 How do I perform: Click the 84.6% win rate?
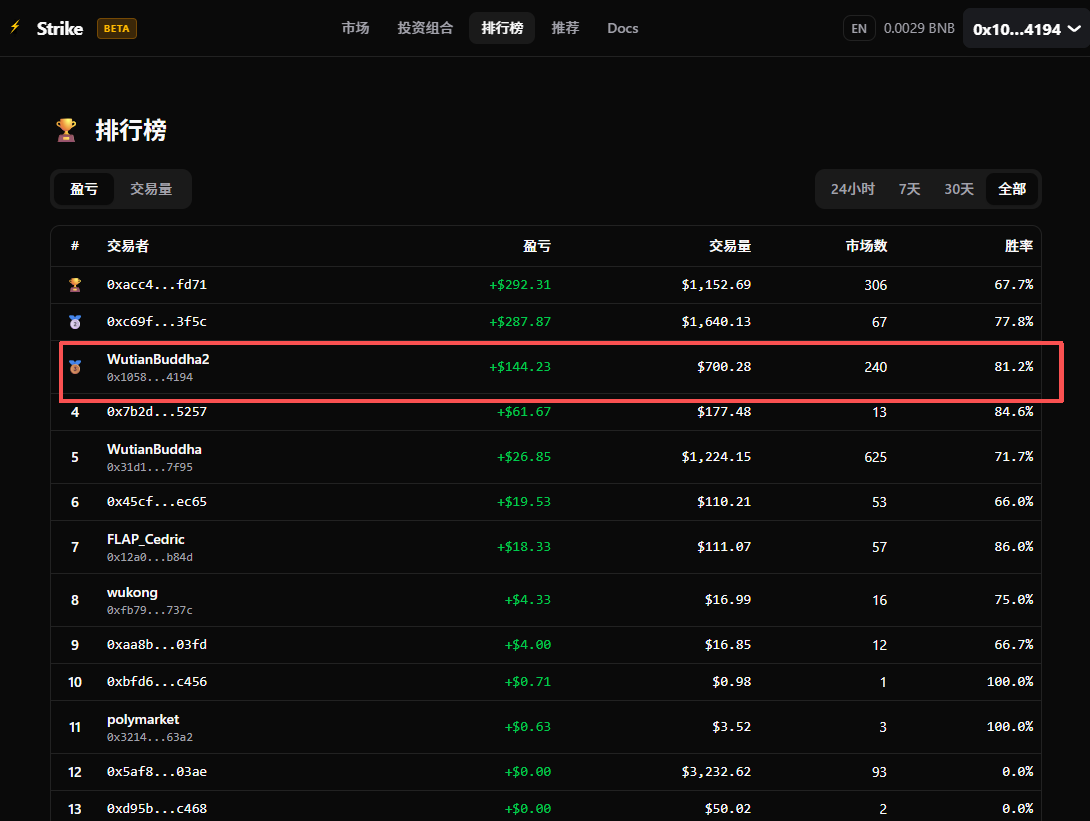pyautogui.click(x=1014, y=412)
